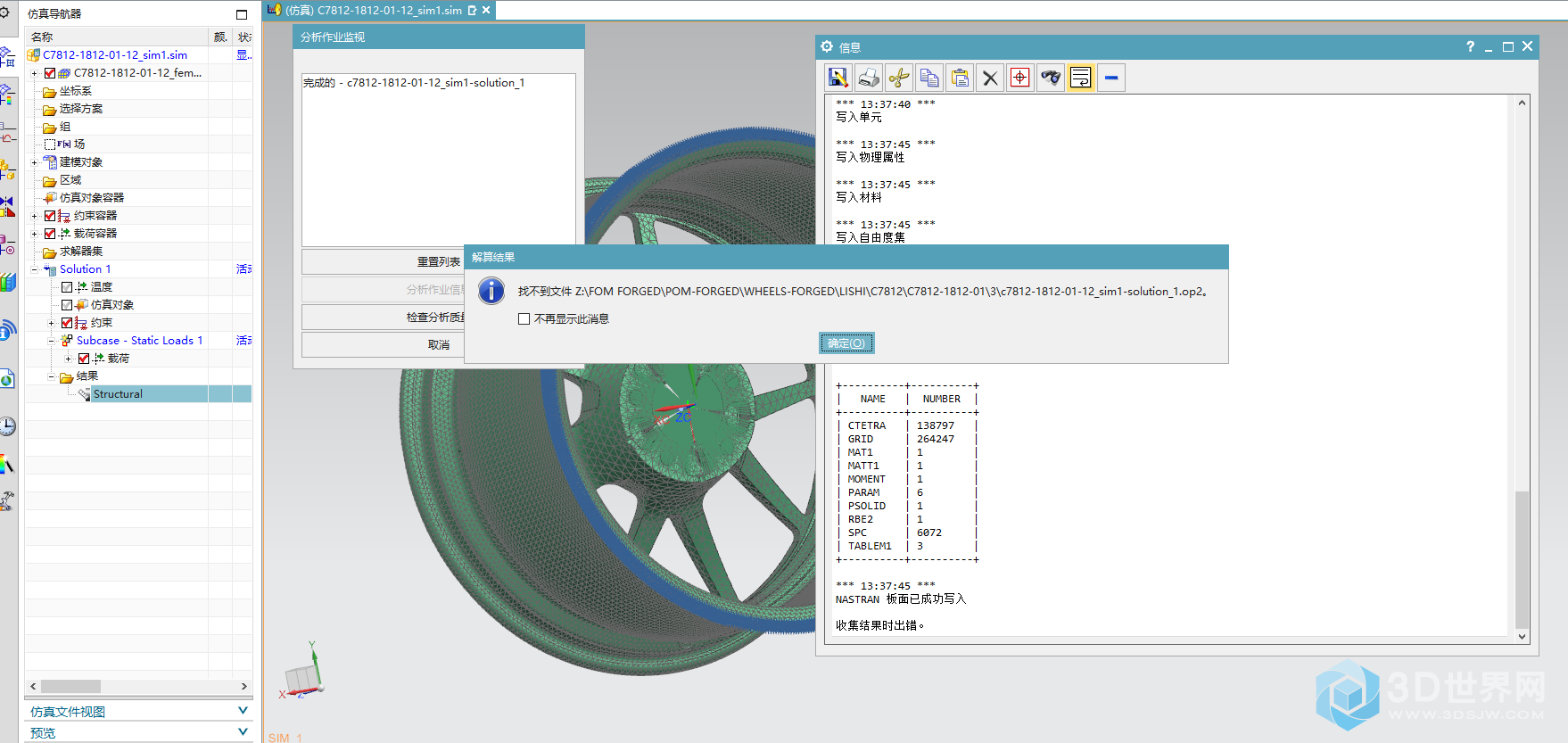Click the blue minus icon in the 信息 toolbar
The image size is (1568, 743).
point(1111,78)
